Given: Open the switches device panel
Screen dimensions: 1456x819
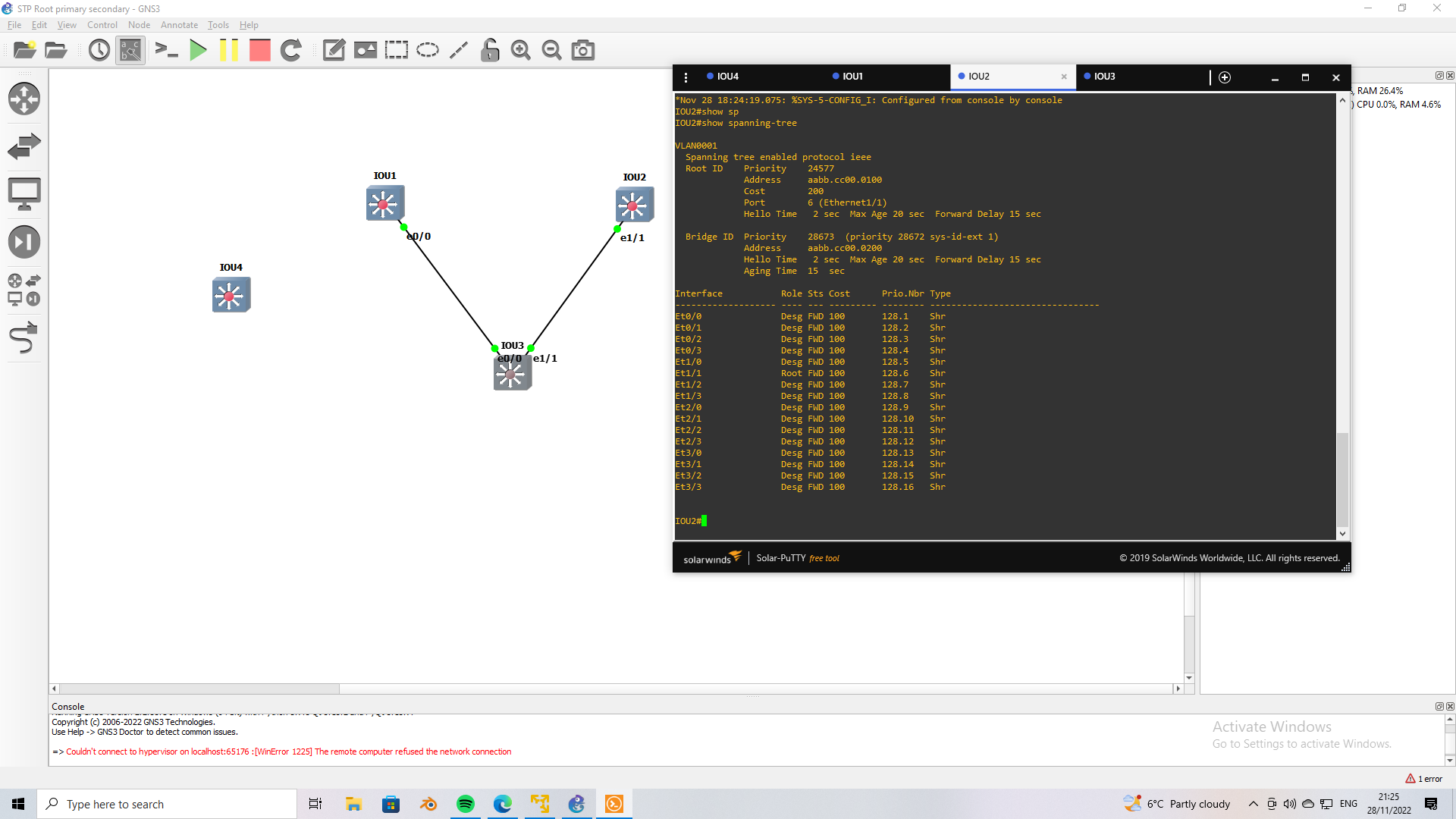Looking at the screenshot, I should [x=24, y=146].
